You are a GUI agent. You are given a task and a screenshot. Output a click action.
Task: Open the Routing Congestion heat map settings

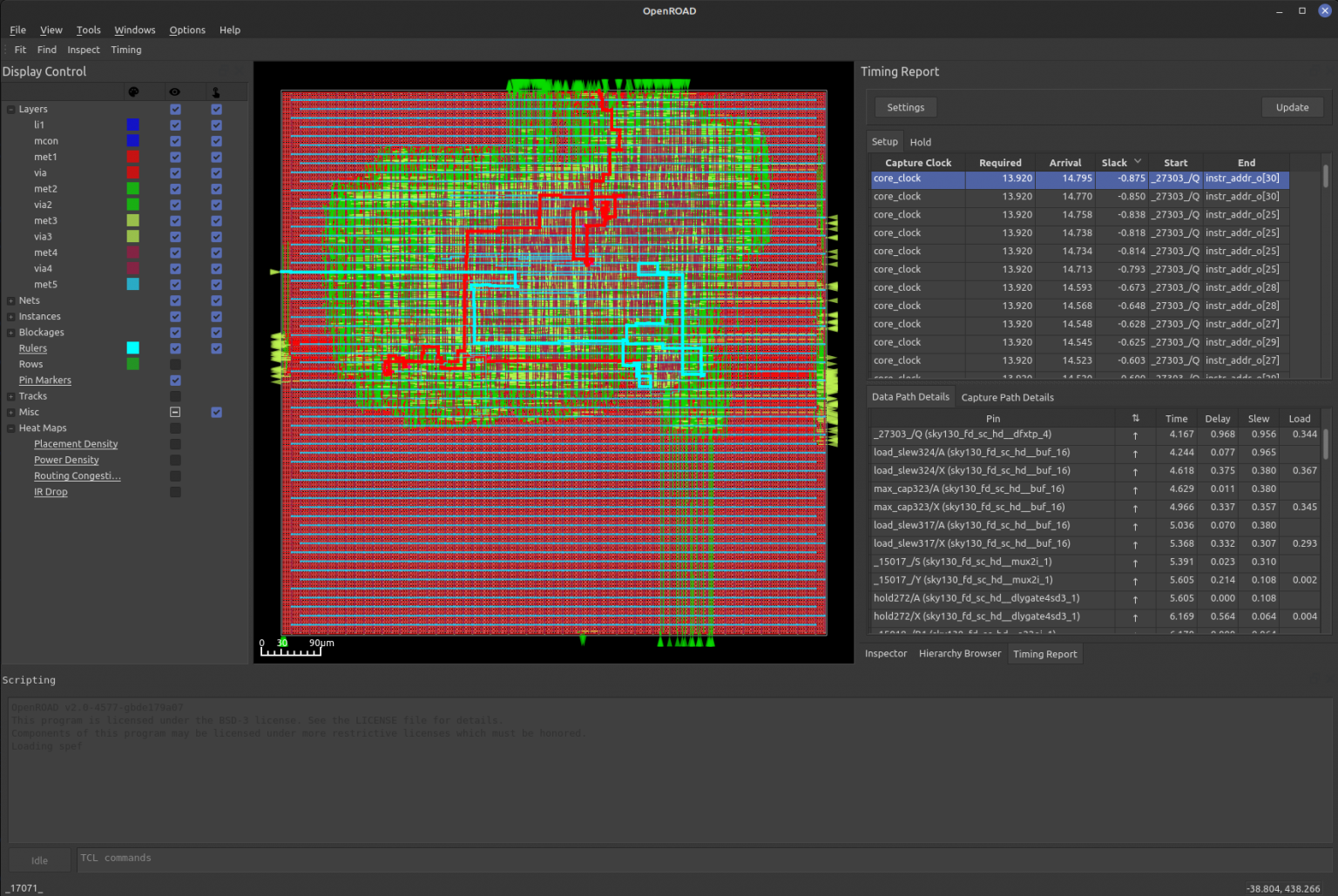point(77,475)
